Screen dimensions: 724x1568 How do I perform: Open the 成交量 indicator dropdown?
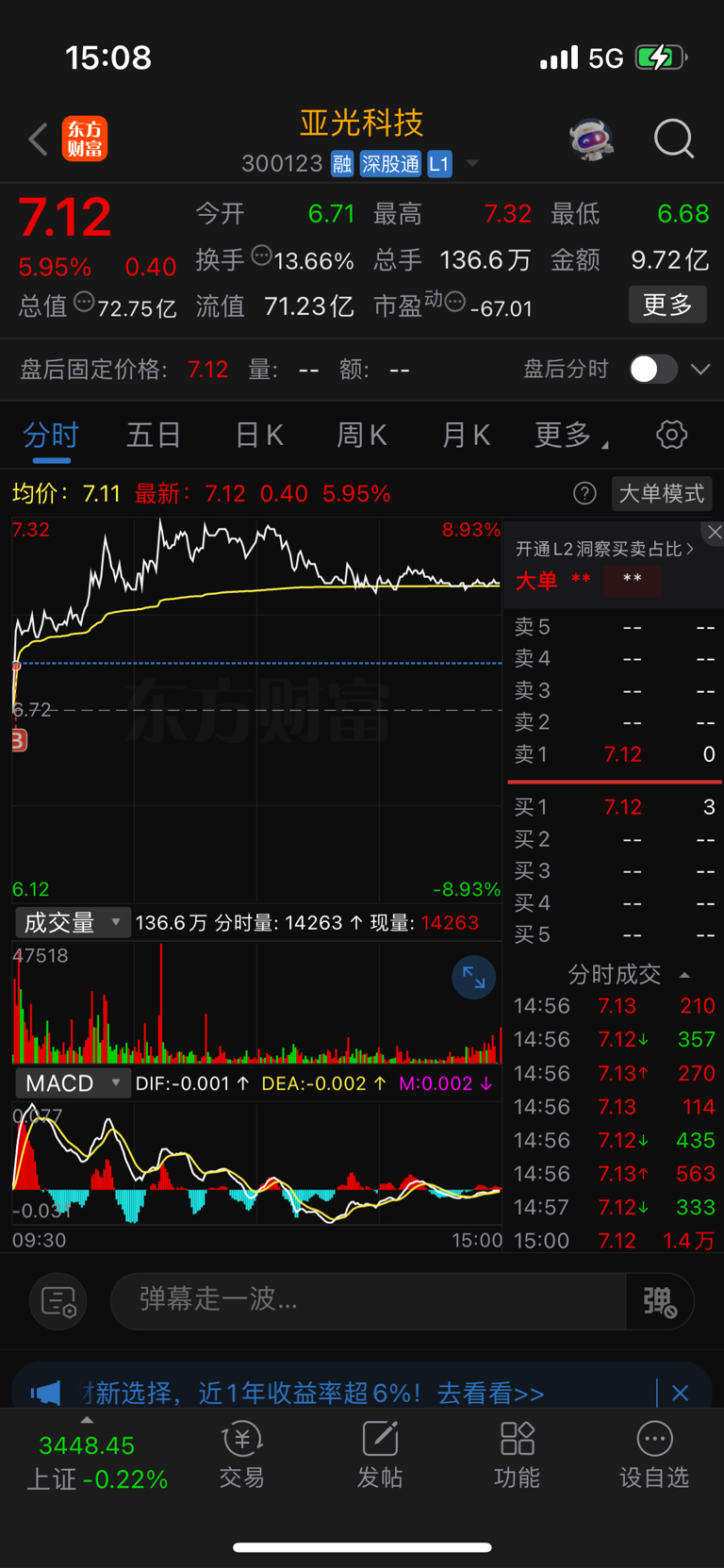pos(72,922)
